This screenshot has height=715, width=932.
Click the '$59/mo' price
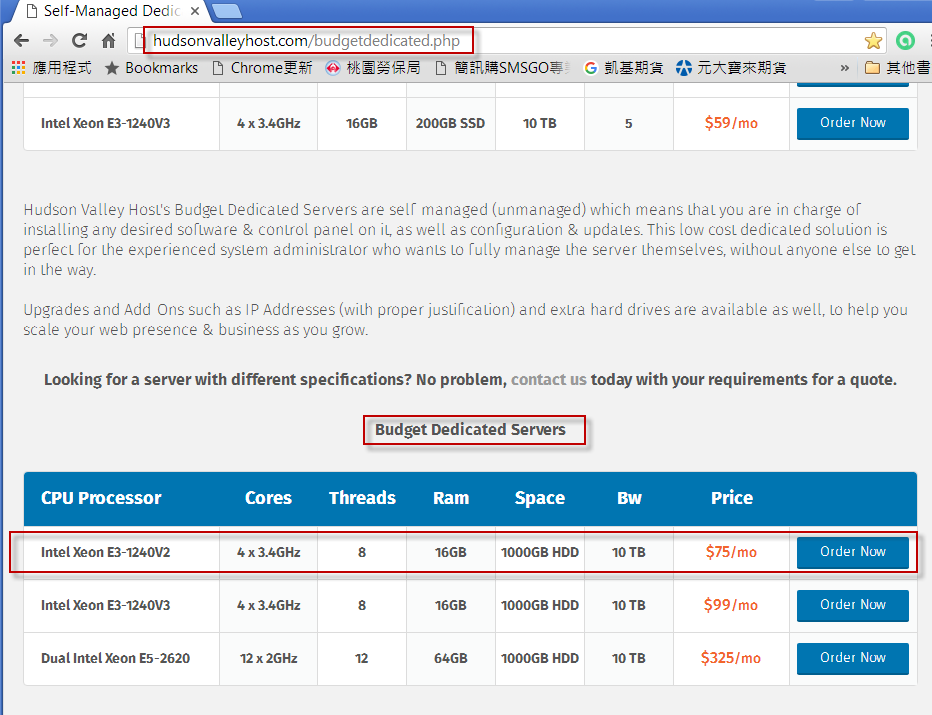pyautogui.click(x=731, y=122)
